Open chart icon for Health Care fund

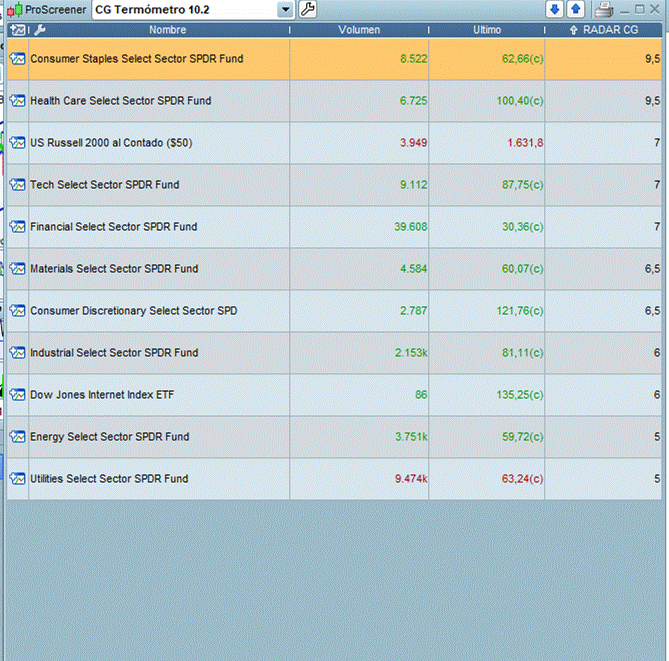(17, 101)
